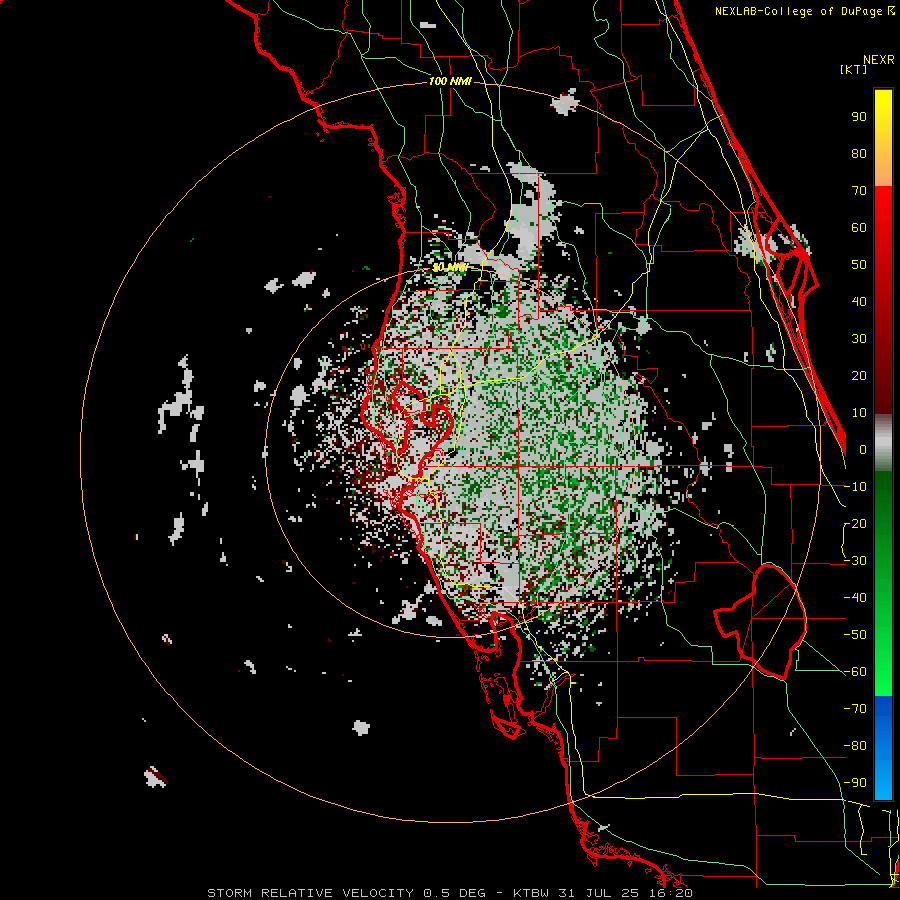Click the -20 scale value

click(x=855, y=523)
